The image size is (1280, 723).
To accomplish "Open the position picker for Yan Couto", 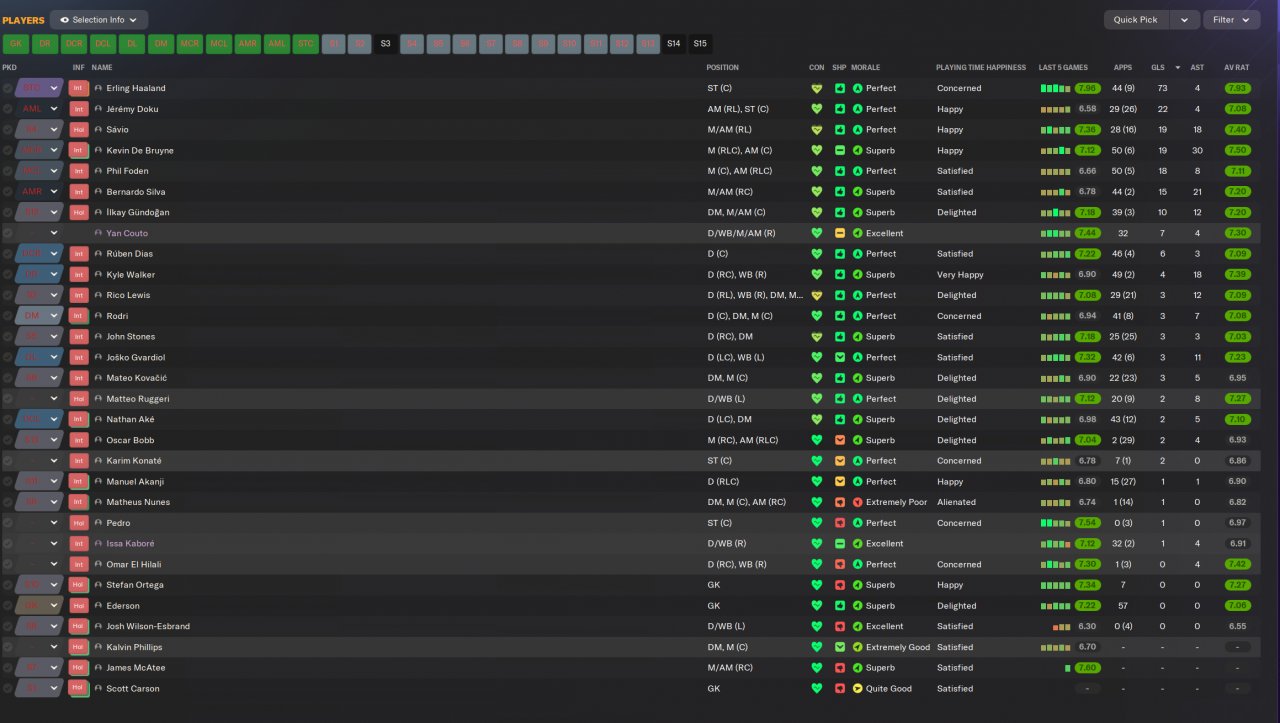I will (40, 233).
